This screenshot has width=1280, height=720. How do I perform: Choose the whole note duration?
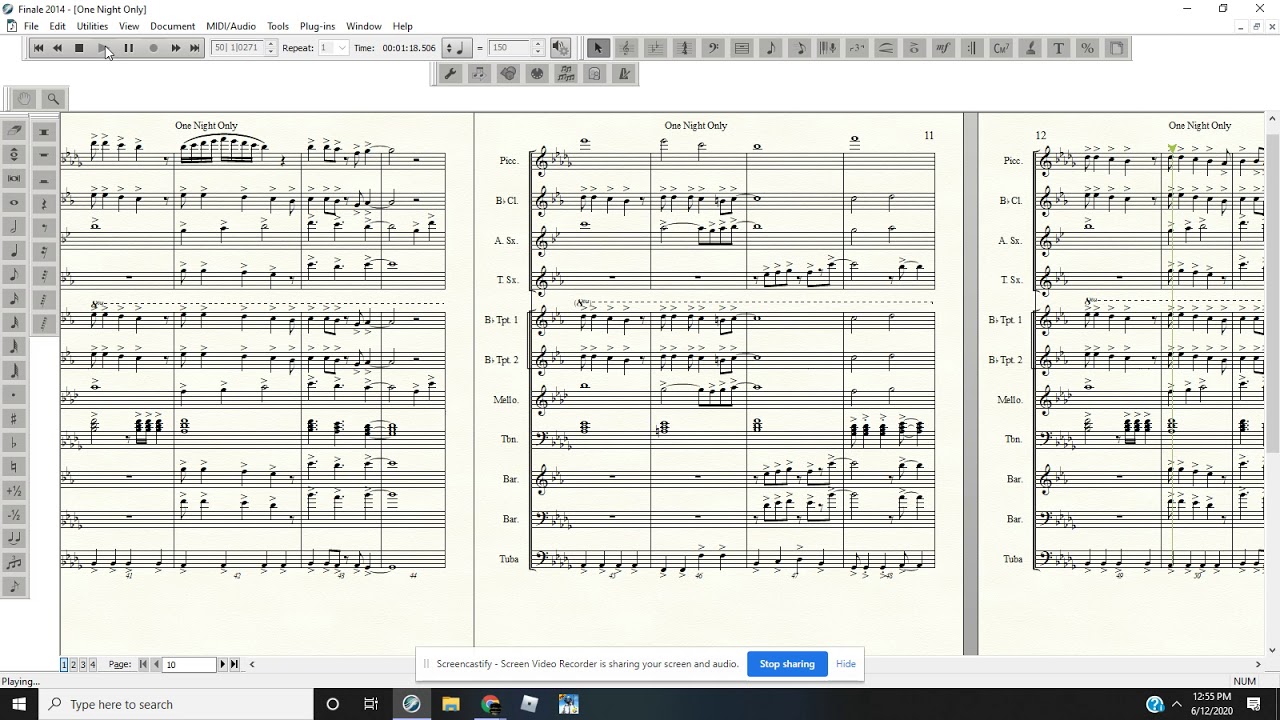tap(14, 203)
